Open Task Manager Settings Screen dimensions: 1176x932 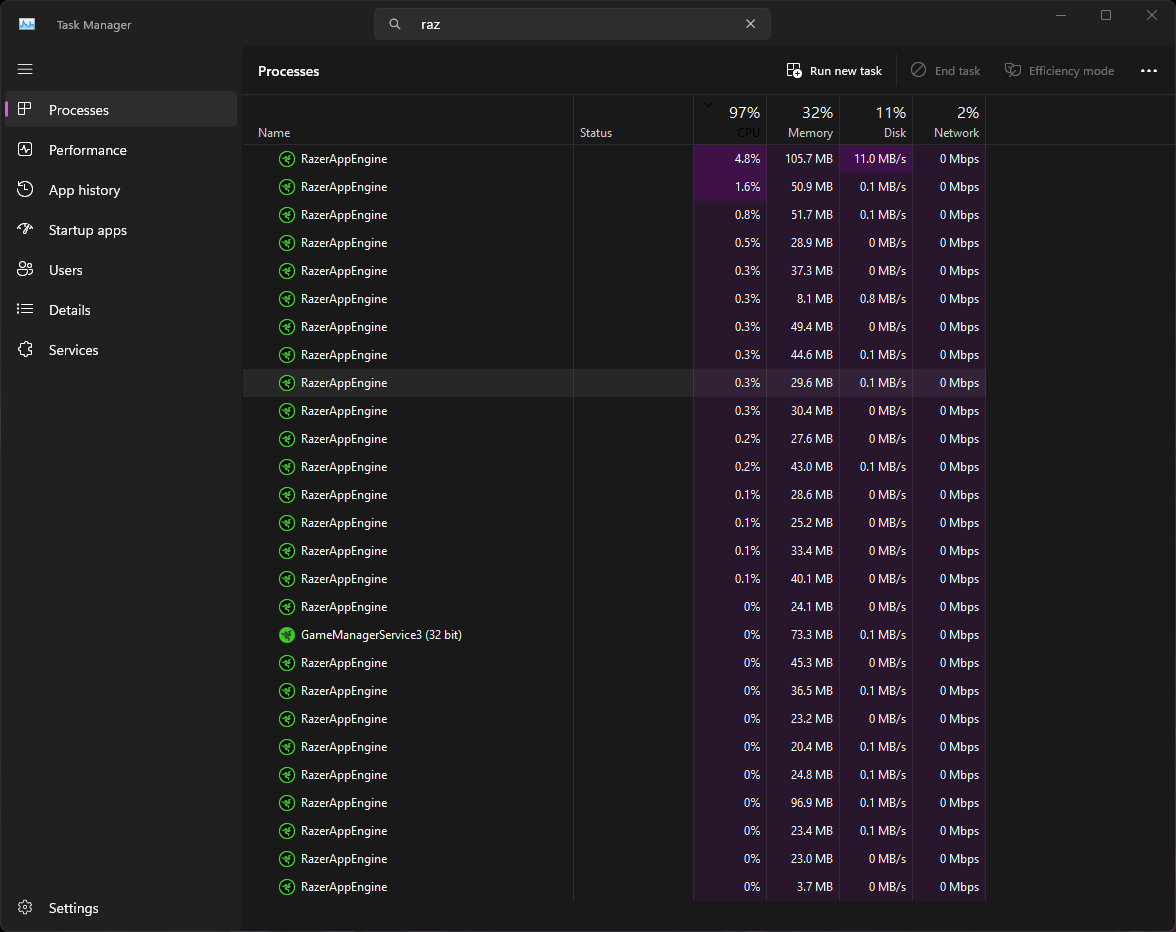click(121, 908)
